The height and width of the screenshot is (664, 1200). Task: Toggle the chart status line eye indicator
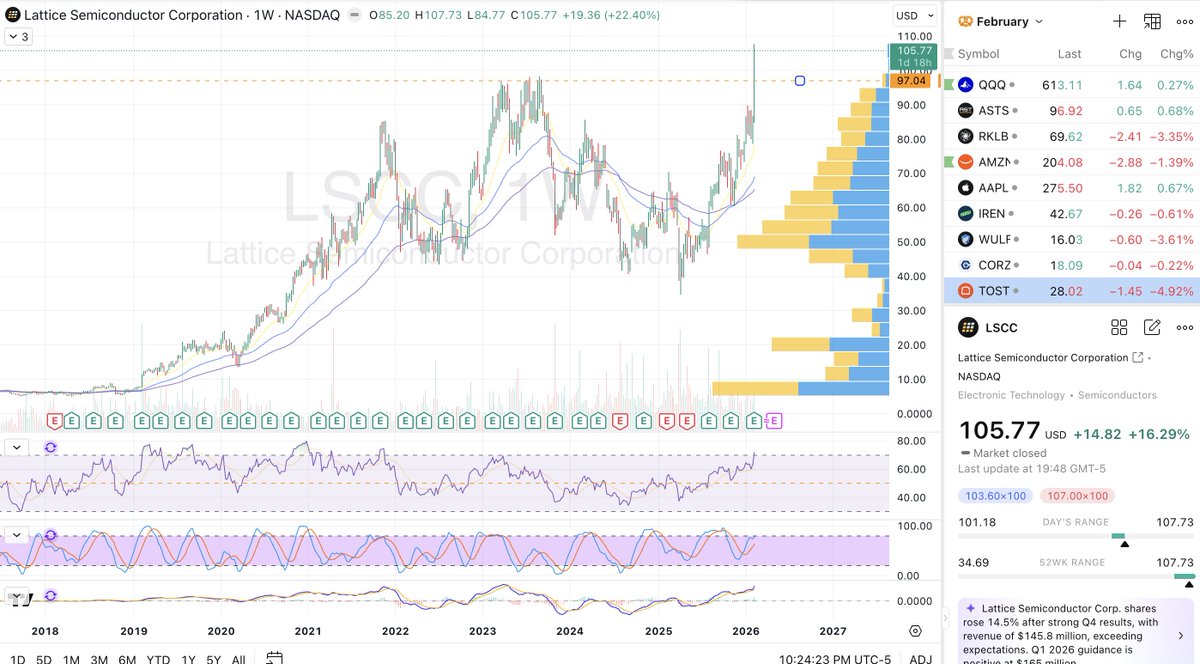[352, 15]
